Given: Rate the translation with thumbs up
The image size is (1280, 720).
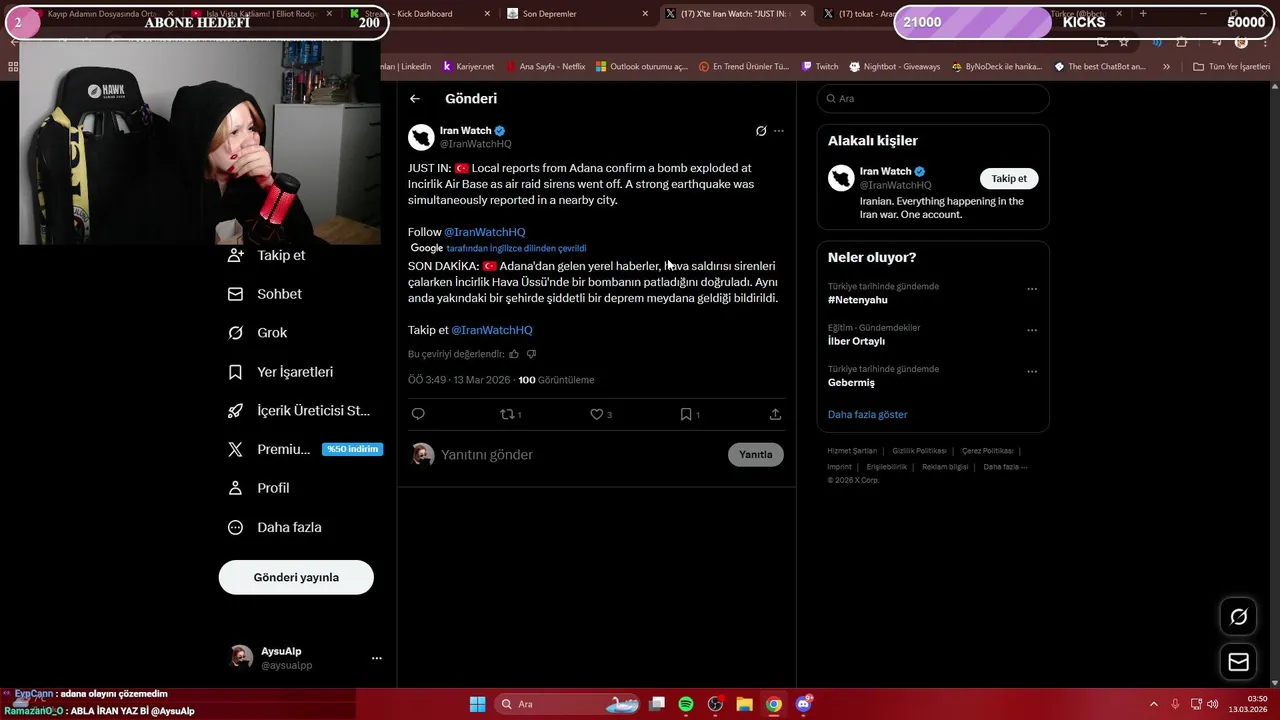Looking at the screenshot, I should 514,354.
